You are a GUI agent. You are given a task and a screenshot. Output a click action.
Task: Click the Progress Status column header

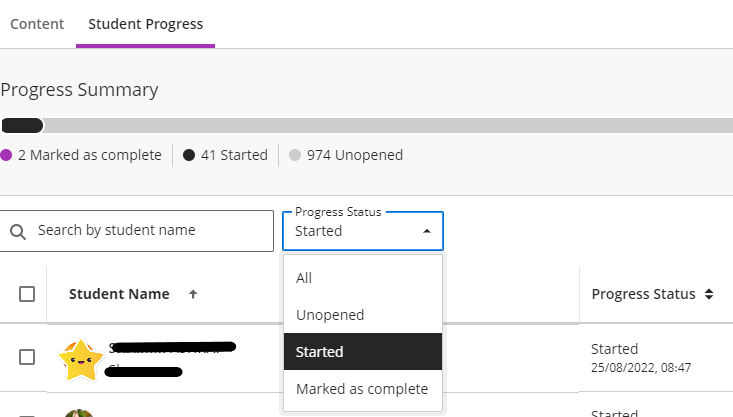(x=643, y=294)
